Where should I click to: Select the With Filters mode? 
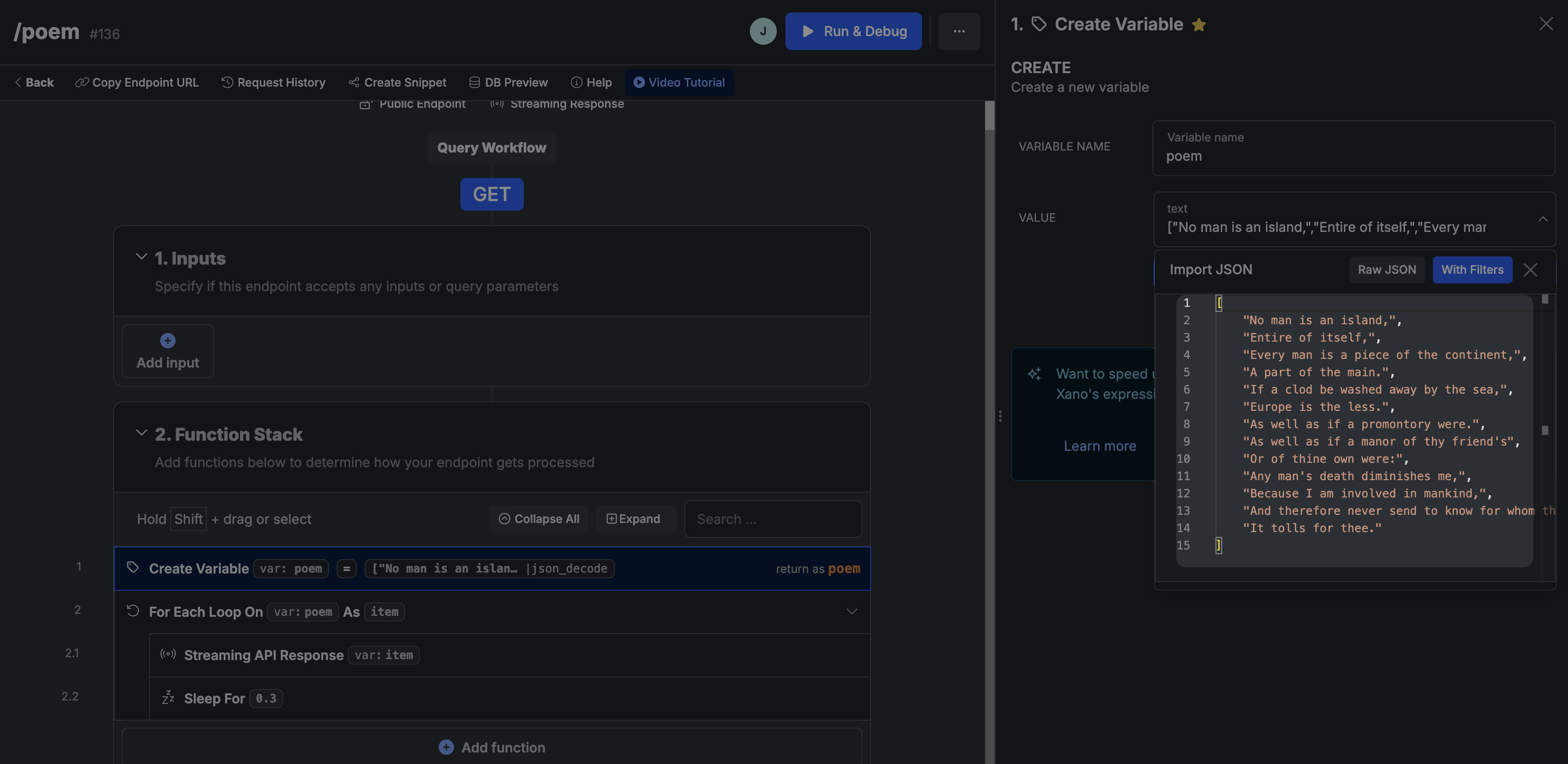pos(1472,270)
